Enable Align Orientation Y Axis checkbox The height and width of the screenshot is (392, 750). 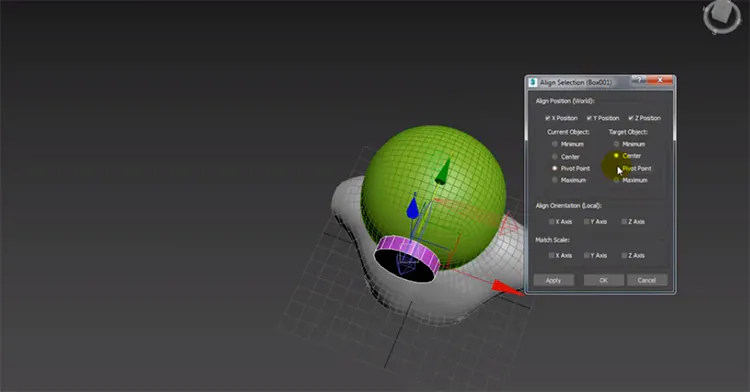pyautogui.click(x=586, y=222)
